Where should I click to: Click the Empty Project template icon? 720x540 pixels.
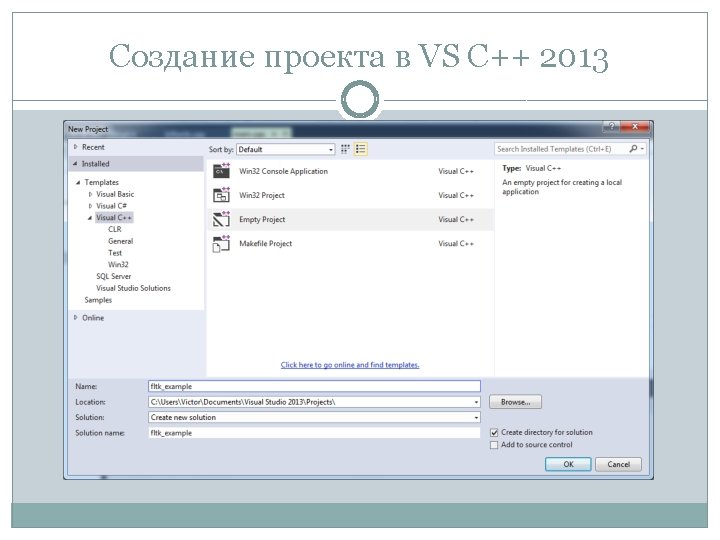click(x=221, y=219)
